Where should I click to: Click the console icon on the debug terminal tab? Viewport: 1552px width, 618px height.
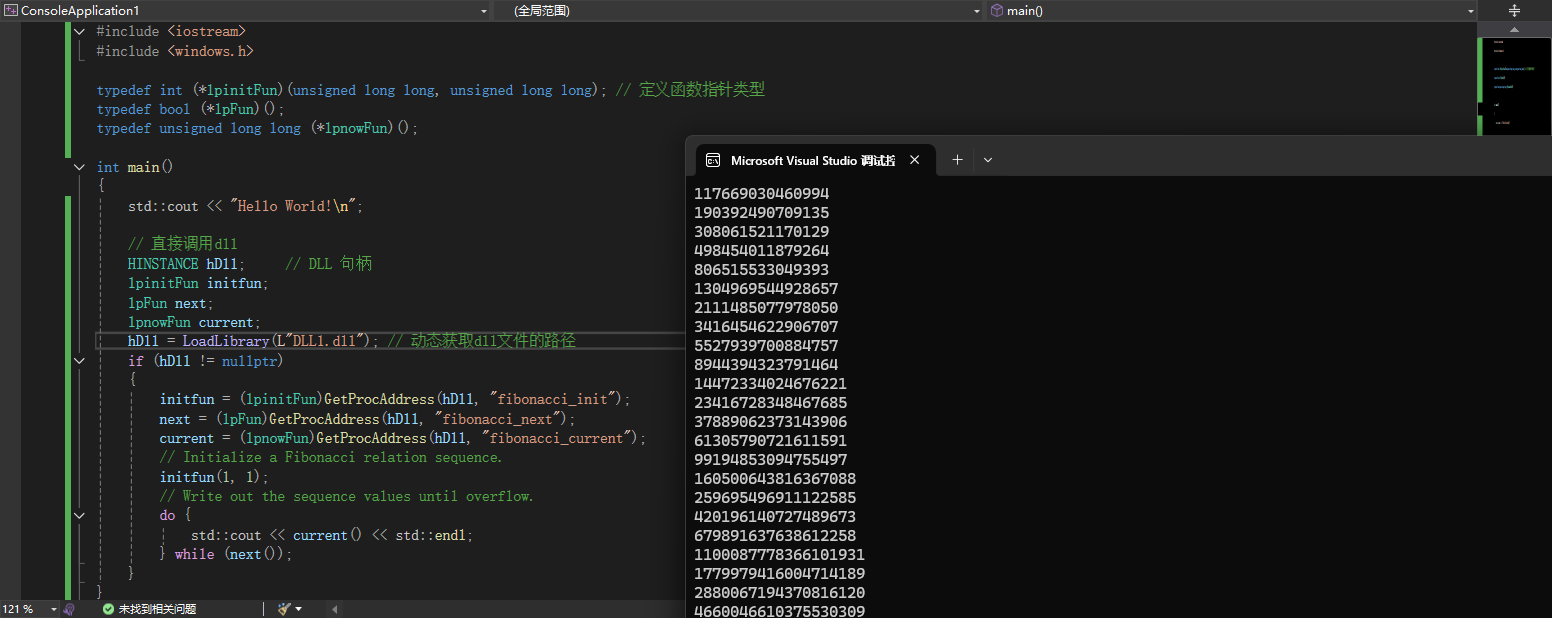coord(713,160)
